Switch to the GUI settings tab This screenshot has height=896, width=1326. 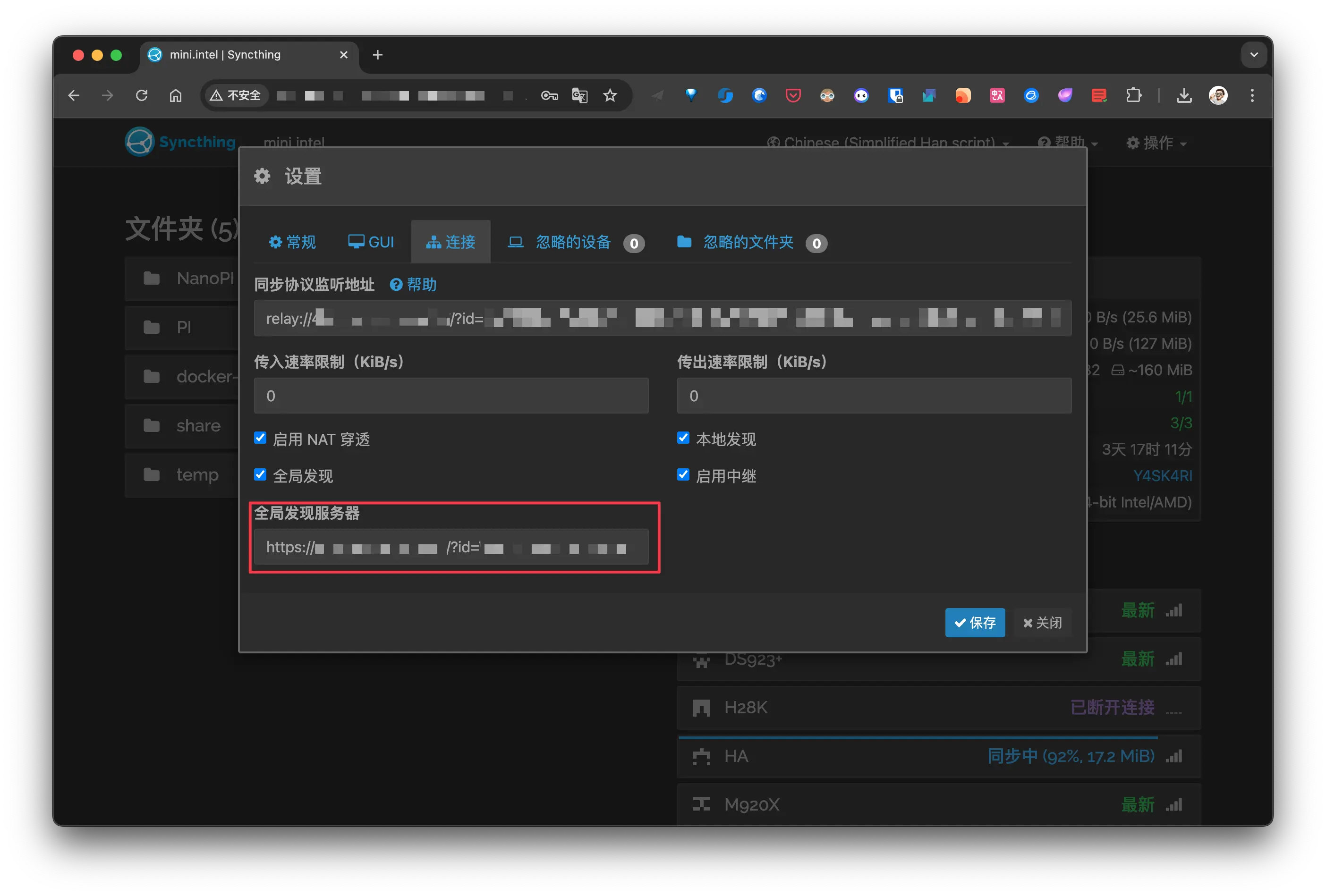coord(372,242)
